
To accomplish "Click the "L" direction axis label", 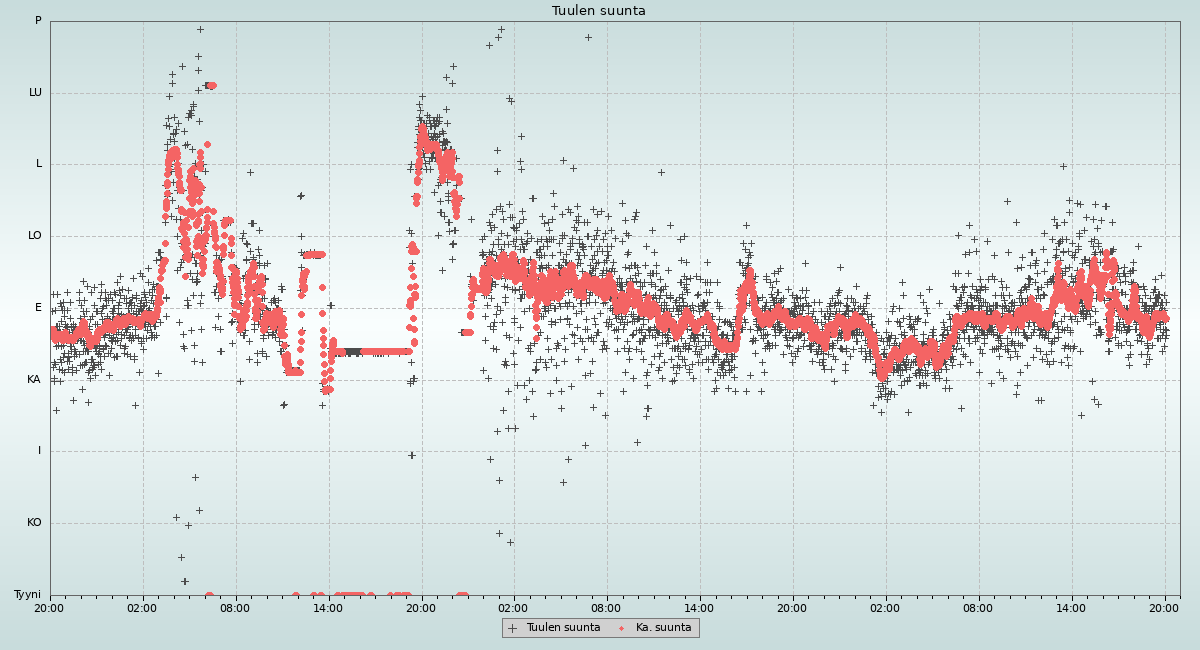I will tap(39, 164).
